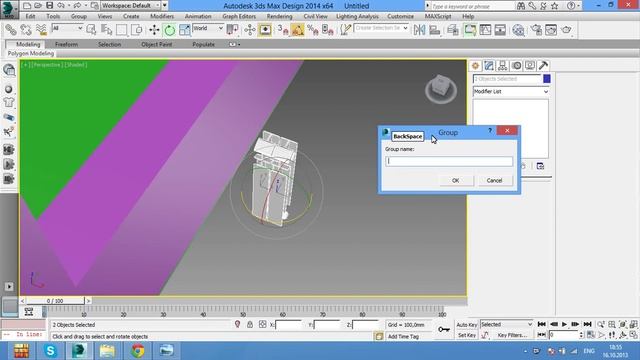Open the time configuration icon
This screenshot has height=360, width=640.
tap(590, 335)
